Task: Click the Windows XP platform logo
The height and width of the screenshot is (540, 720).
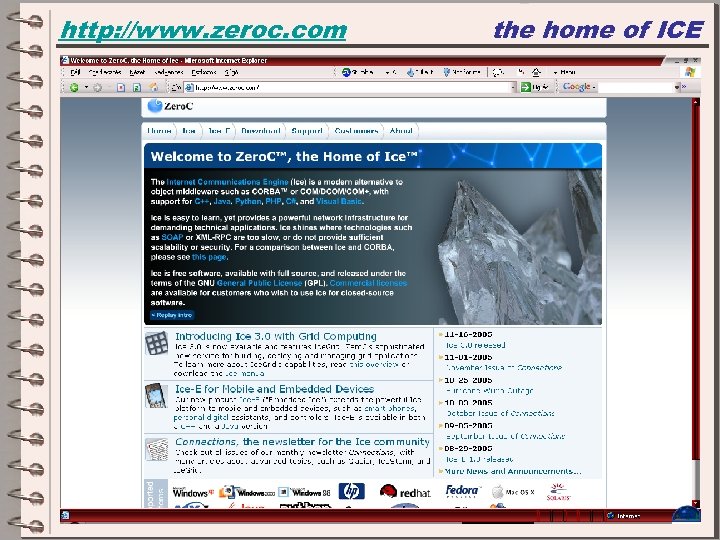Action: (x=193, y=493)
